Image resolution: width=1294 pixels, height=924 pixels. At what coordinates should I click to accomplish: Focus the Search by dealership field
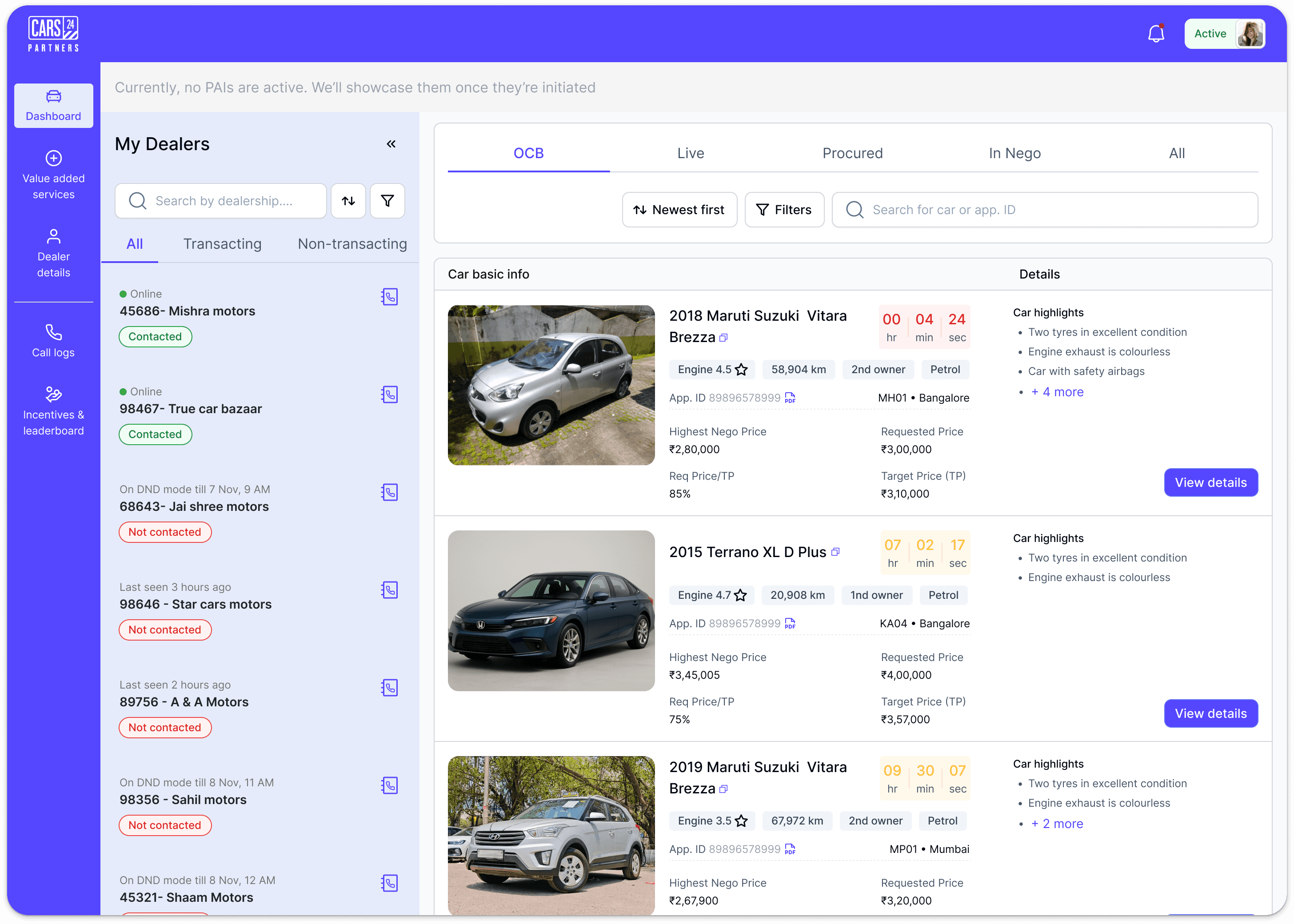tap(221, 201)
